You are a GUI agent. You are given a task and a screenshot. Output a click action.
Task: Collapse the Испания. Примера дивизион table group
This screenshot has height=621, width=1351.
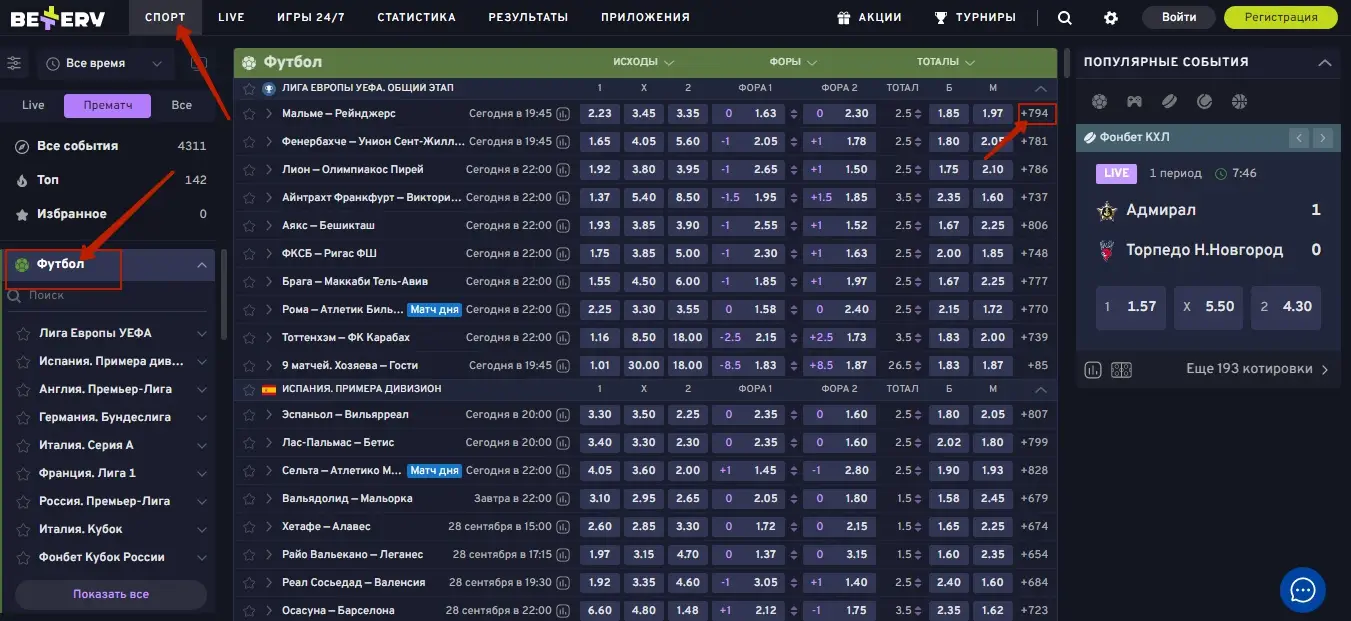pos(1041,389)
